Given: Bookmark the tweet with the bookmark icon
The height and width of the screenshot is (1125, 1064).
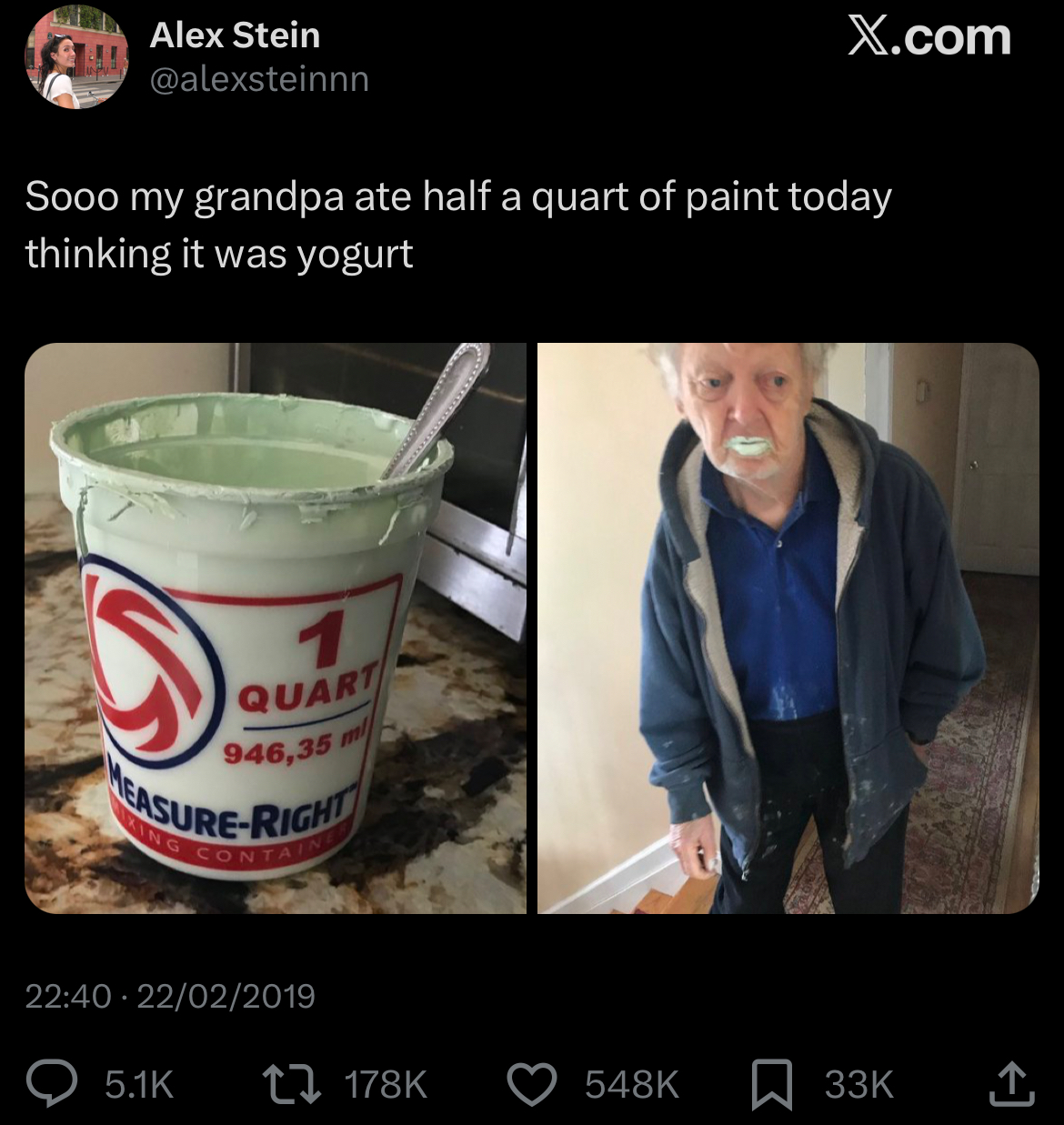Looking at the screenshot, I should click(773, 1085).
